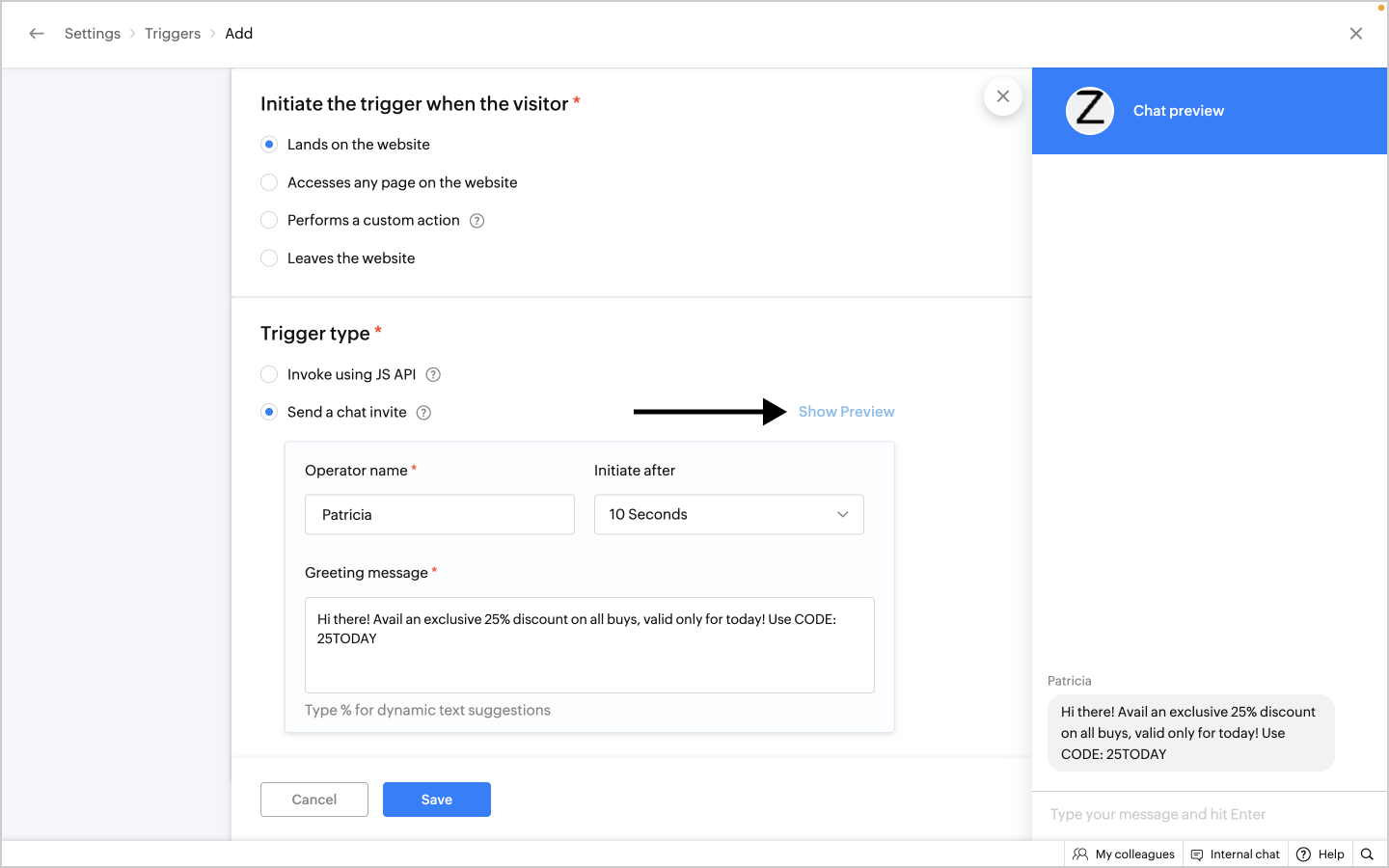Click help icon beside Performs a custom action
The width and height of the screenshot is (1389, 868).
pyautogui.click(x=477, y=221)
